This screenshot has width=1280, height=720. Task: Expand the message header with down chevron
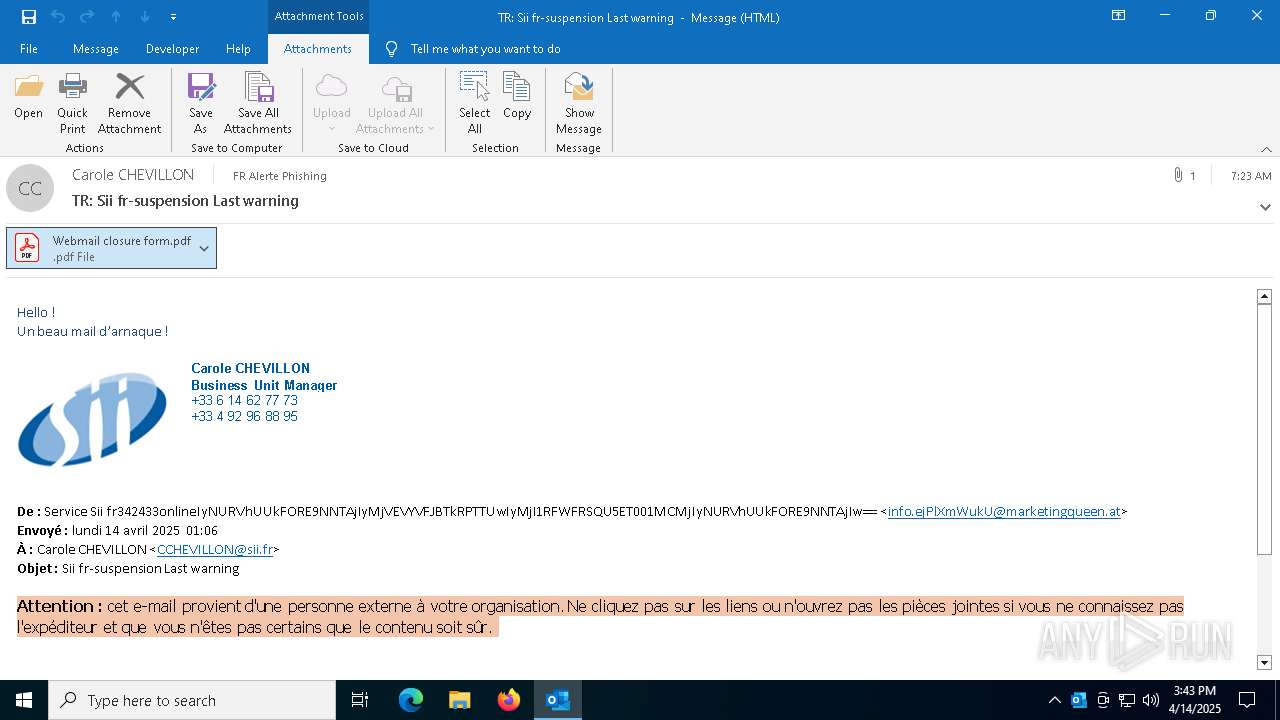pos(1265,207)
